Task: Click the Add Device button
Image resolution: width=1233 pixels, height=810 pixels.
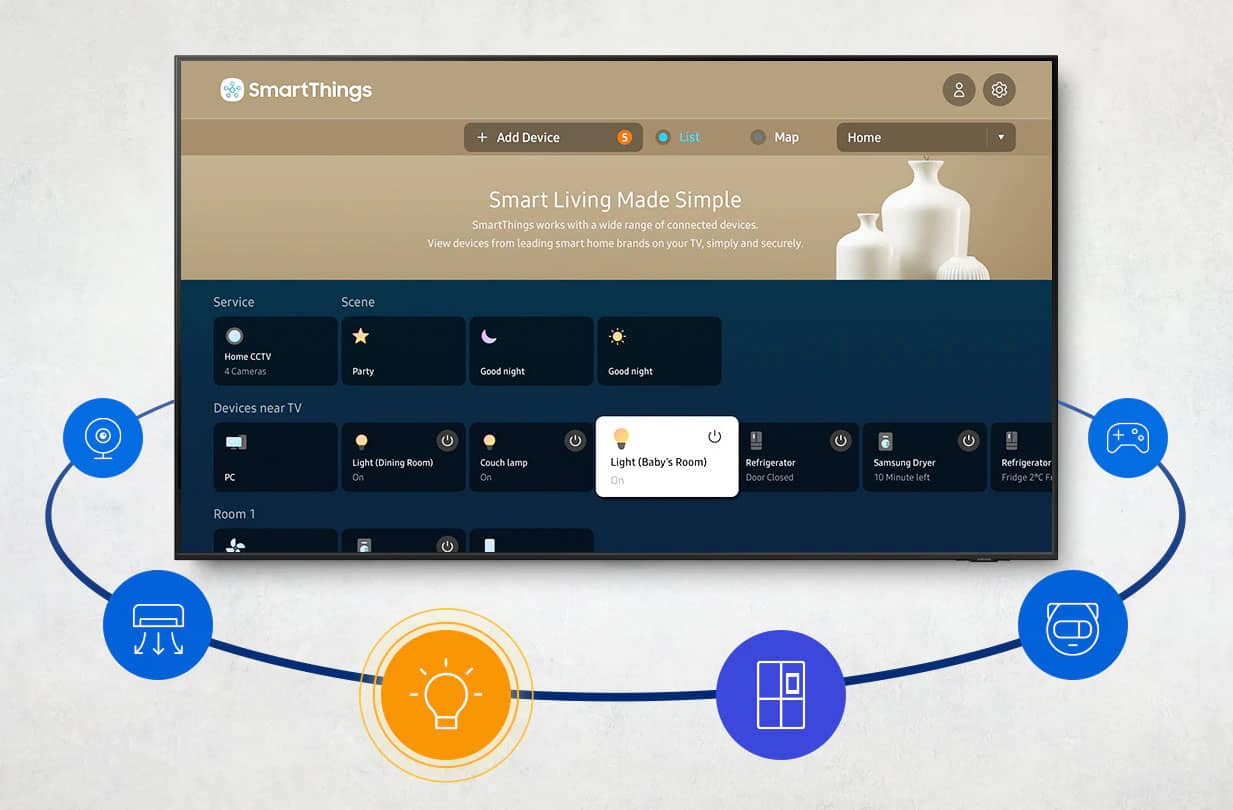Action: pos(530,136)
